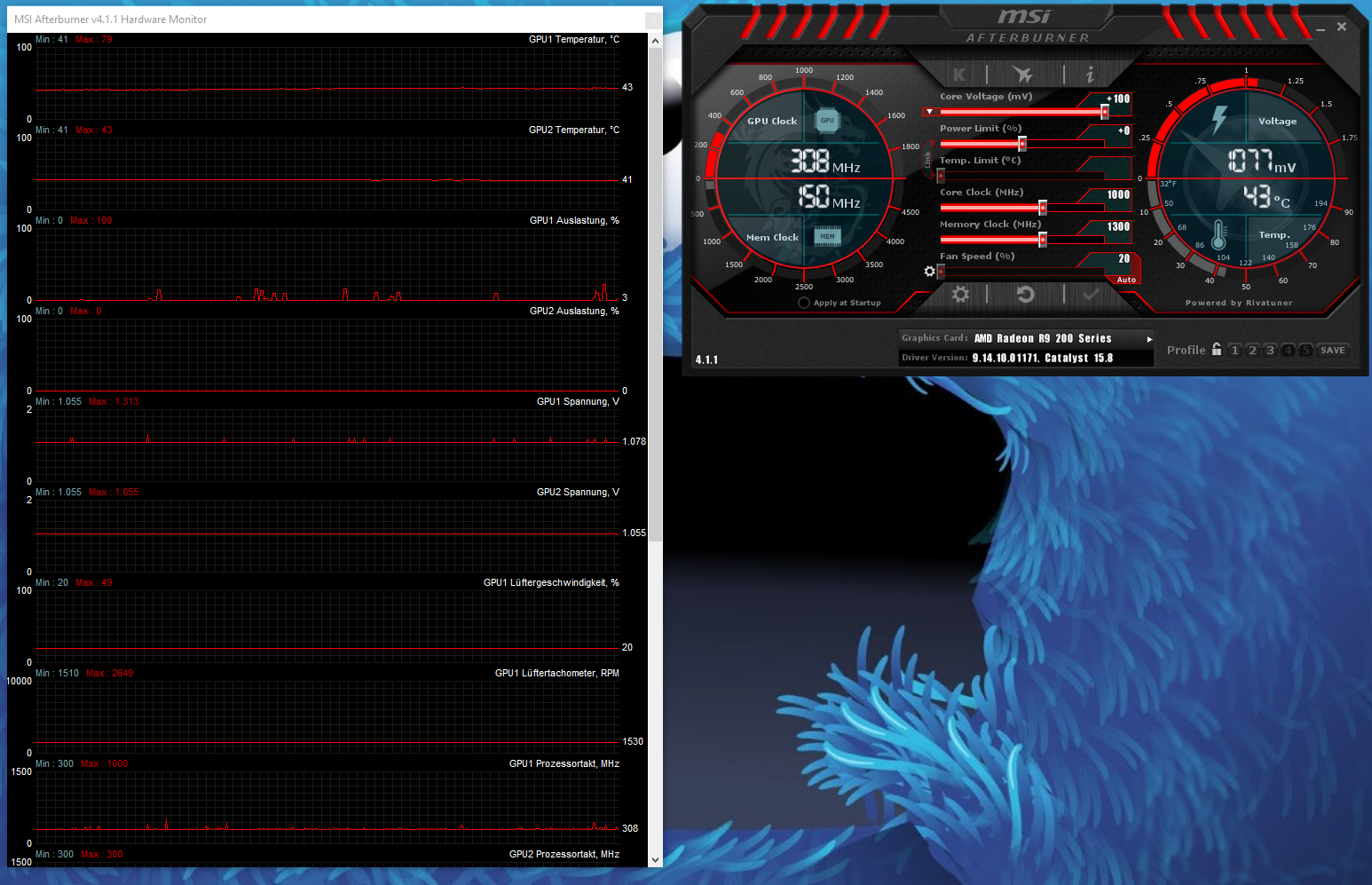Click the AMD Radeon R9 200 Series text
The image size is (1372, 885).
(x=1043, y=338)
